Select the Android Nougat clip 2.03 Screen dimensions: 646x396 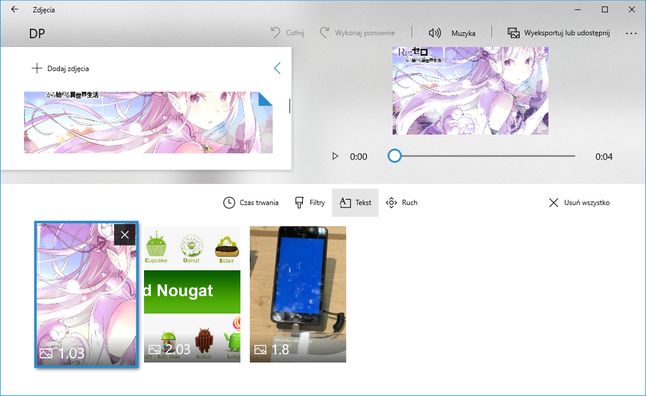pyautogui.click(x=192, y=294)
